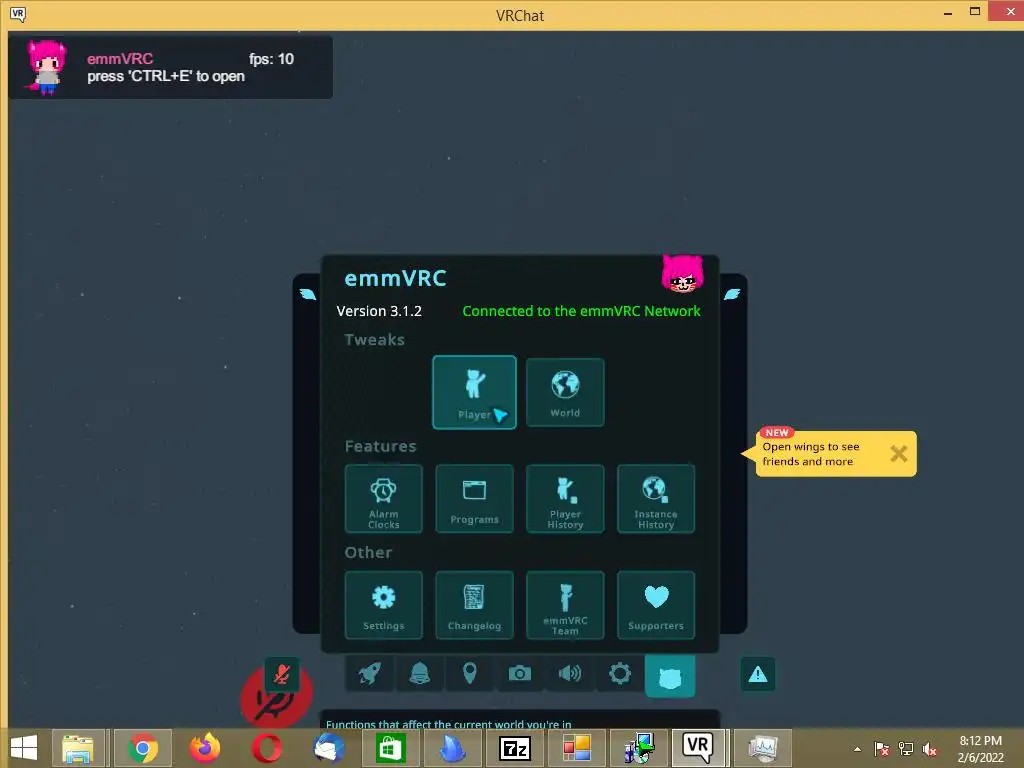This screenshot has width=1024, height=768.
Task: Click the network tray icon
Action: (906, 749)
